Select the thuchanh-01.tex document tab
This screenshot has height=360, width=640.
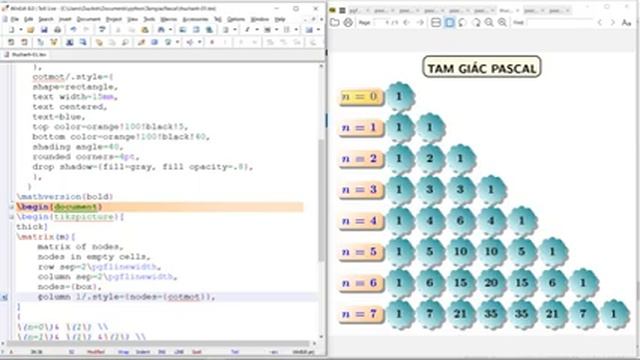tap(25, 54)
